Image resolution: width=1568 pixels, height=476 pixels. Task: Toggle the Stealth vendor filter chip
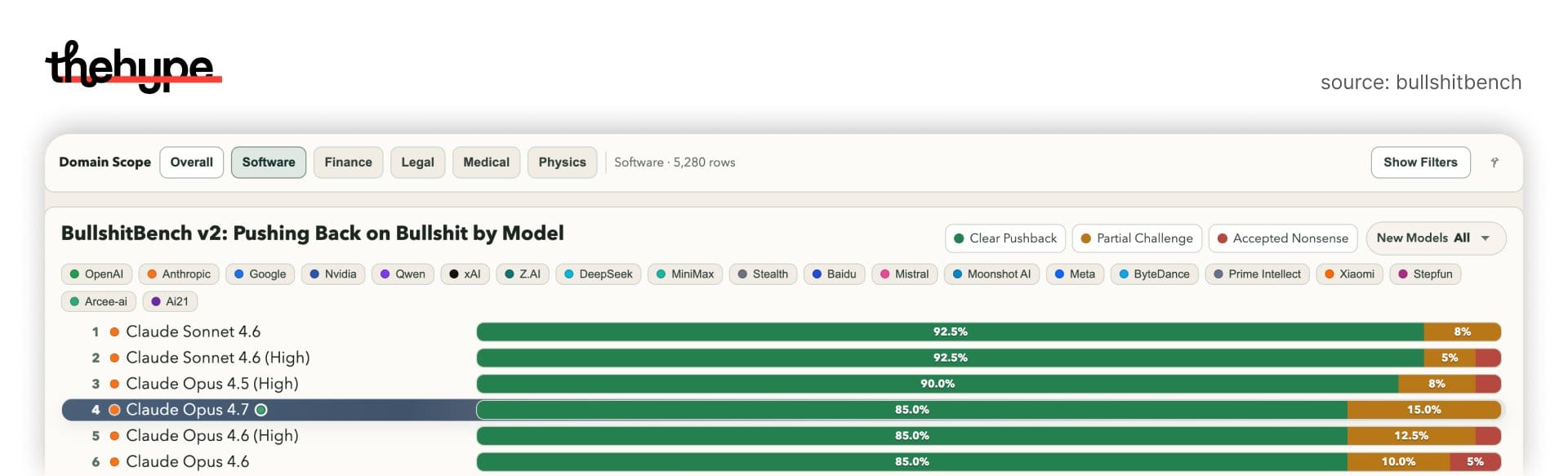[x=763, y=274]
